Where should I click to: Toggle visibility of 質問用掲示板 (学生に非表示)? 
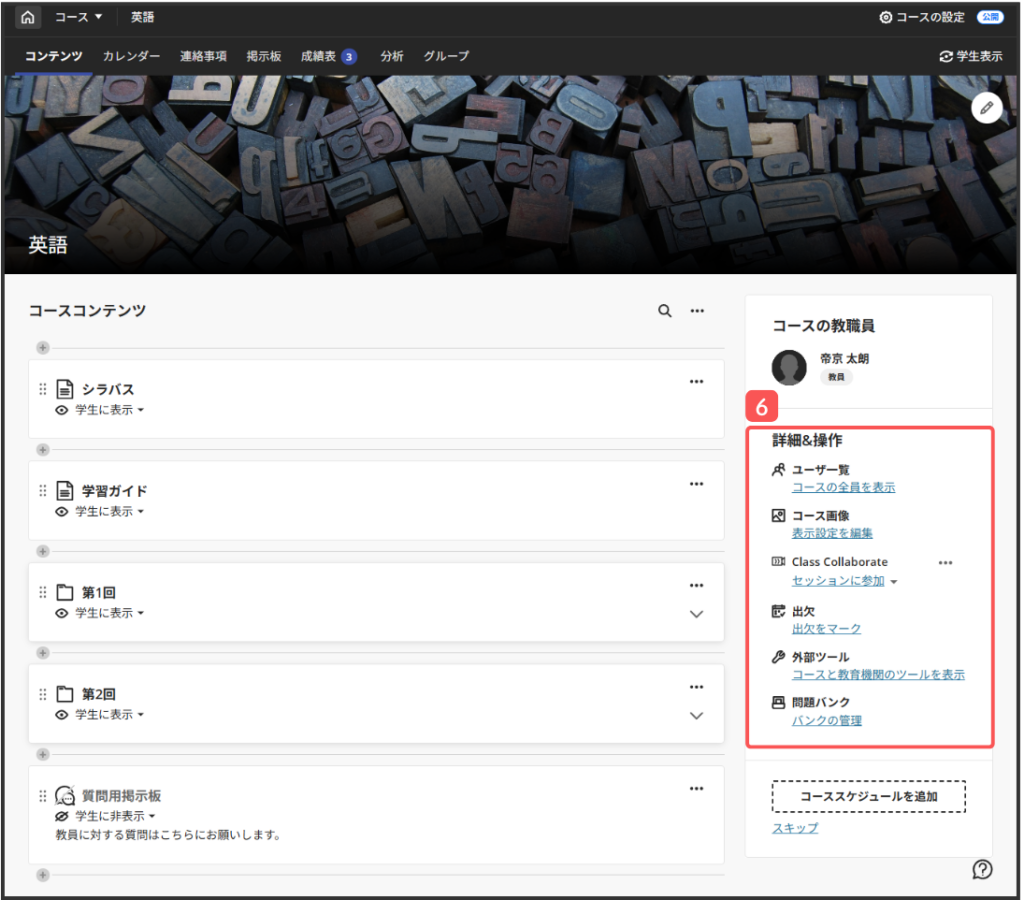108,816
